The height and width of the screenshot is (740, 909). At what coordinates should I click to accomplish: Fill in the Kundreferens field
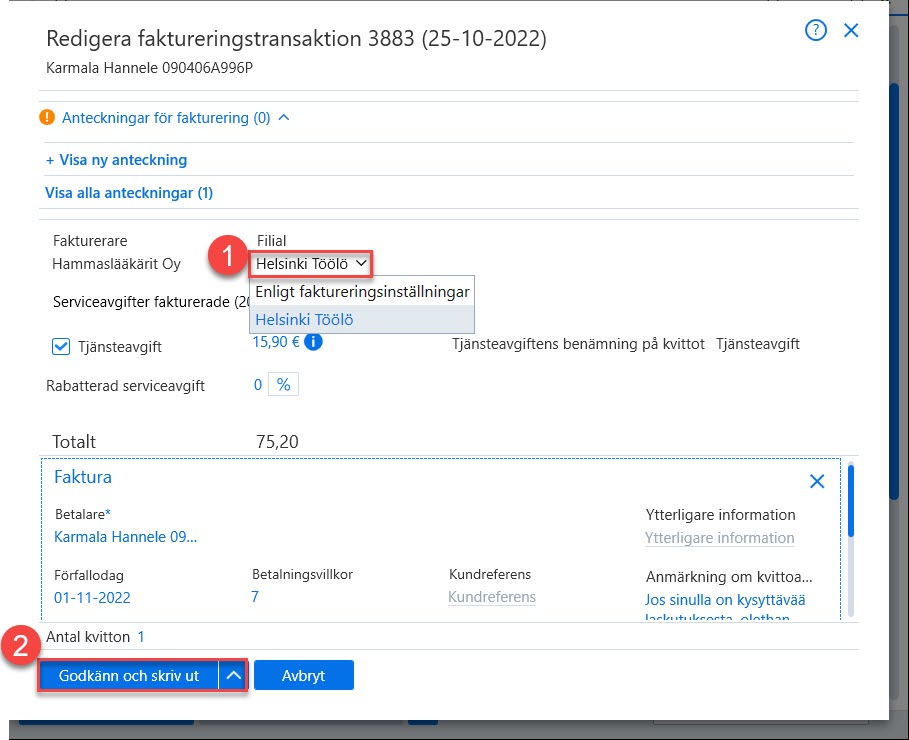[492, 597]
